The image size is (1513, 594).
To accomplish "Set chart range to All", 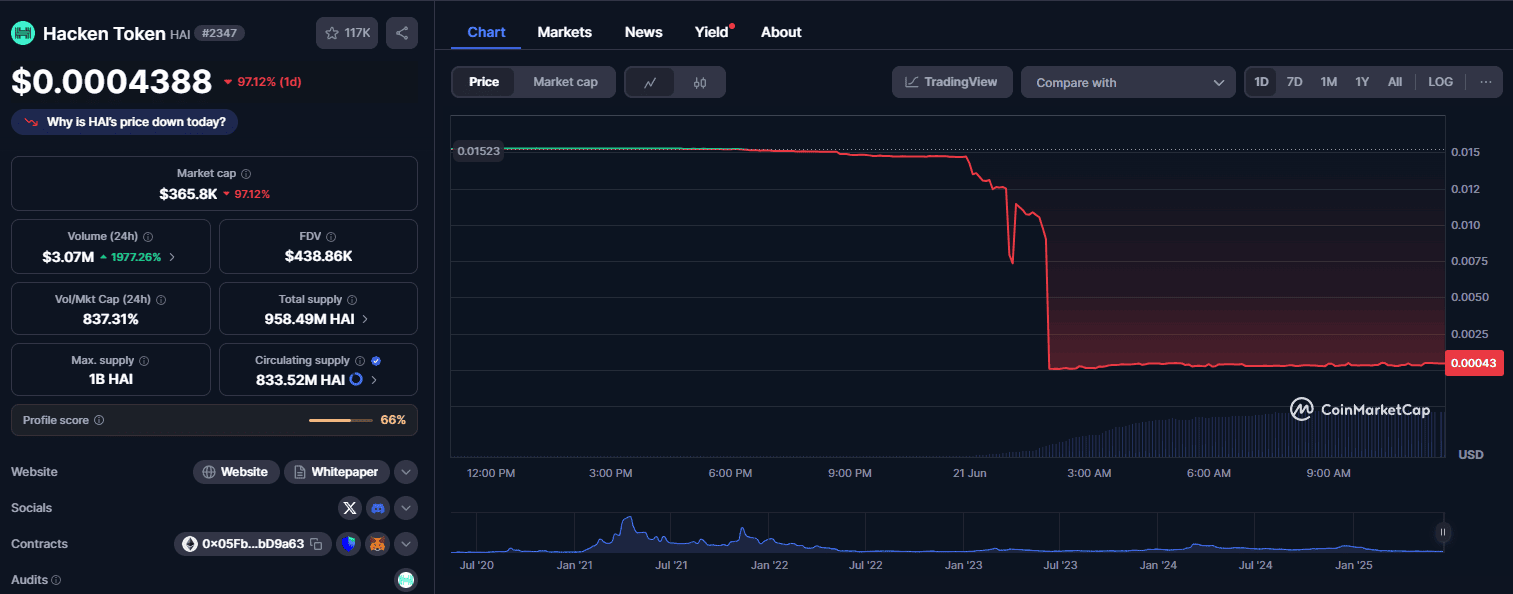I will (1395, 82).
